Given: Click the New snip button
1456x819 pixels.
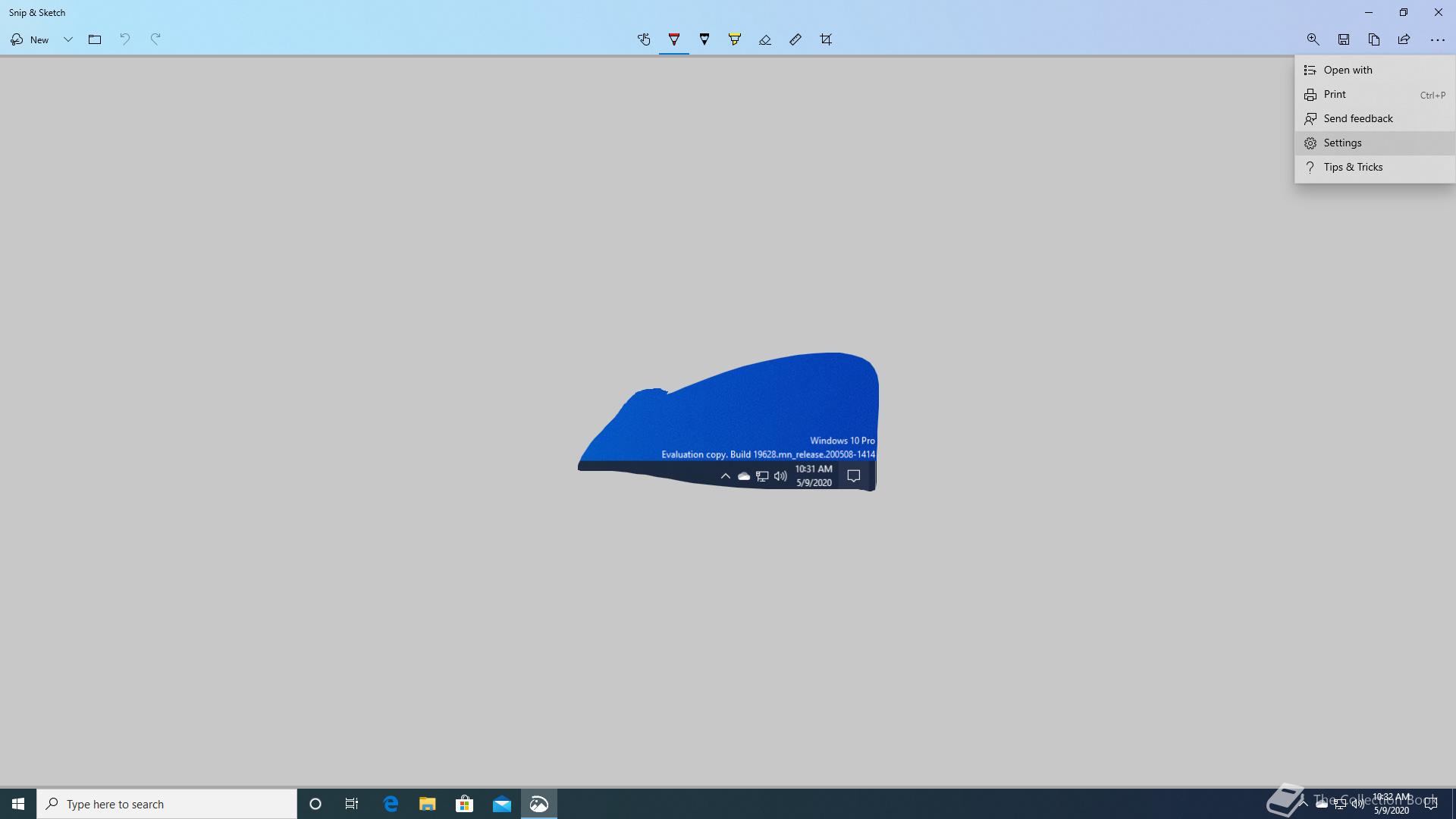Looking at the screenshot, I should 30,39.
